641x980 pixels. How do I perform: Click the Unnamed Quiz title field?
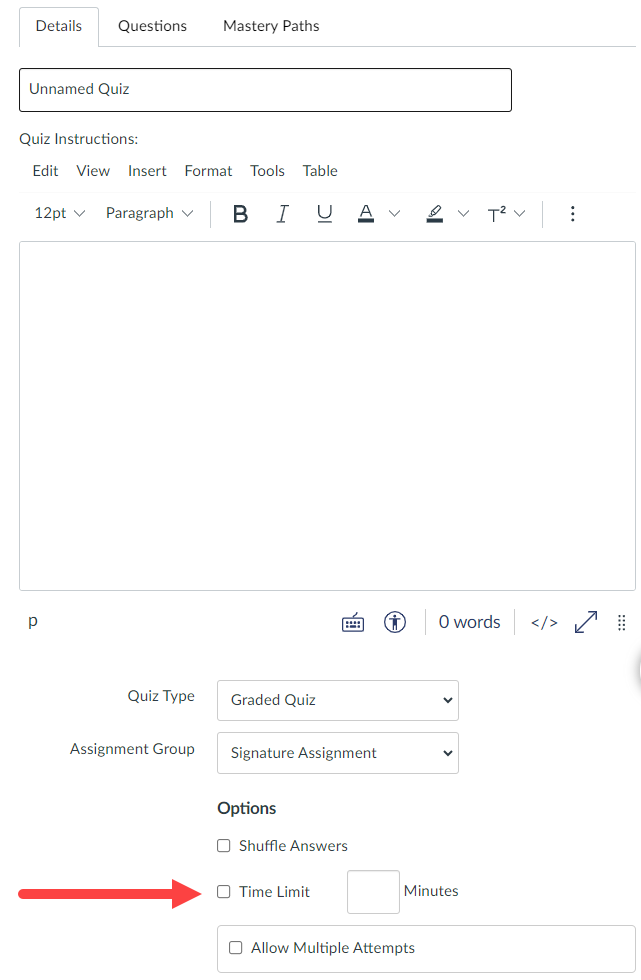[266, 90]
